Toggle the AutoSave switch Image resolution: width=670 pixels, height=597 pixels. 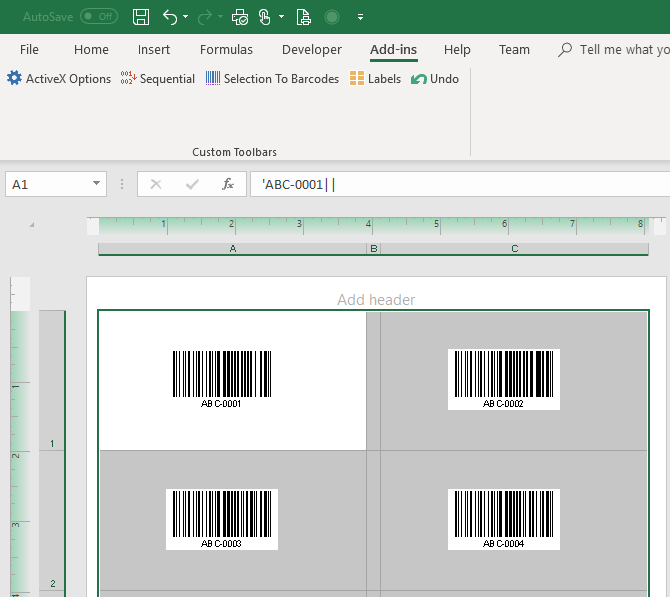point(99,17)
